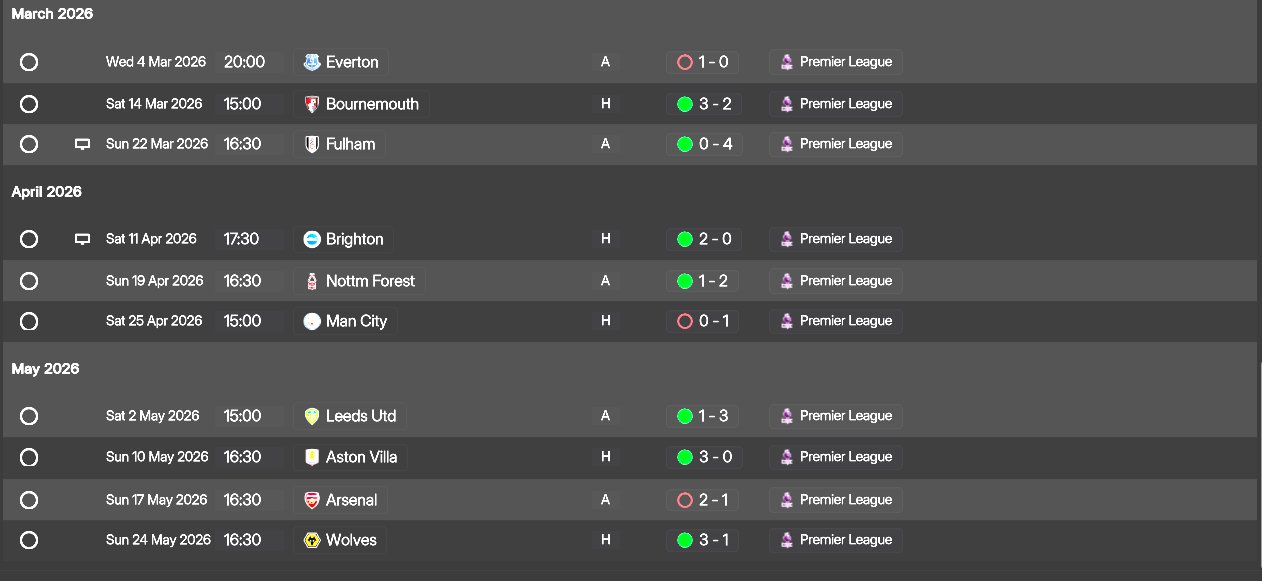Click the Bournemouth club badge icon
The height and width of the screenshot is (581, 1262).
click(312, 104)
